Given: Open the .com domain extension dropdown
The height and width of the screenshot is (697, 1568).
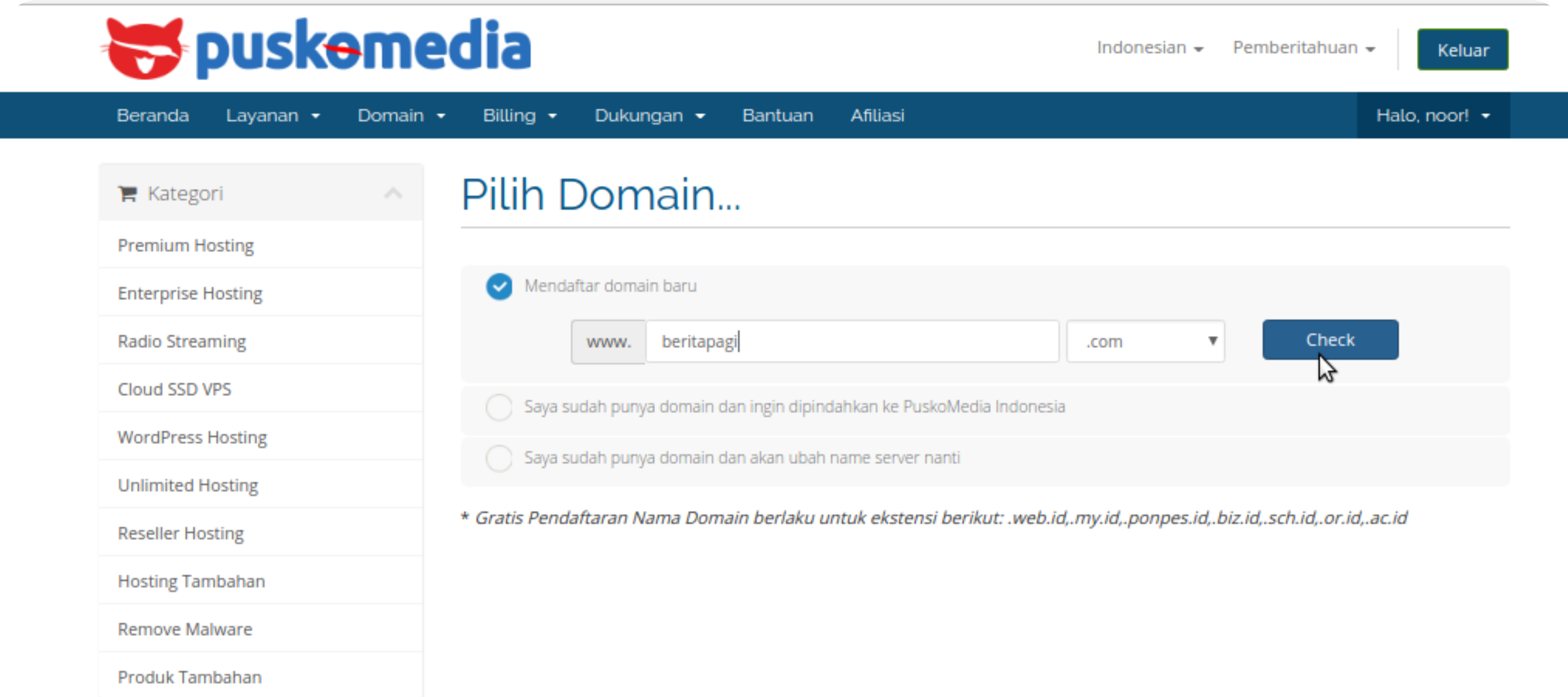Looking at the screenshot, I should point(1145,342).
